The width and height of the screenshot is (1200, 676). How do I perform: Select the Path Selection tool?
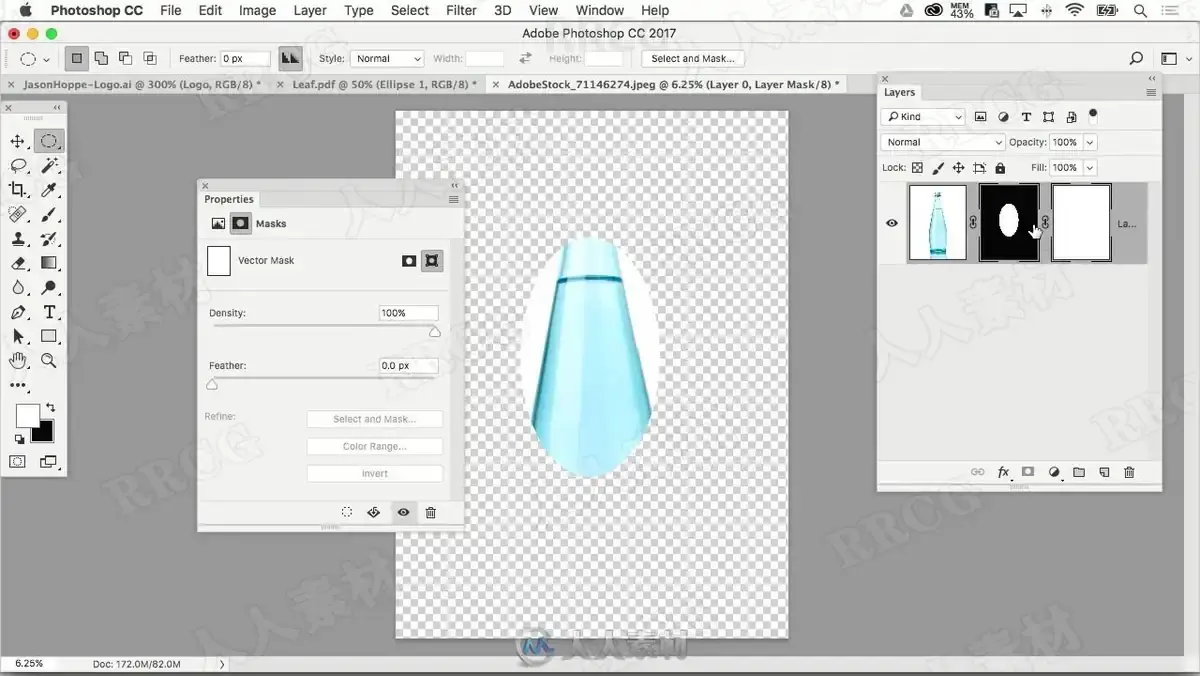pos(18,336)
